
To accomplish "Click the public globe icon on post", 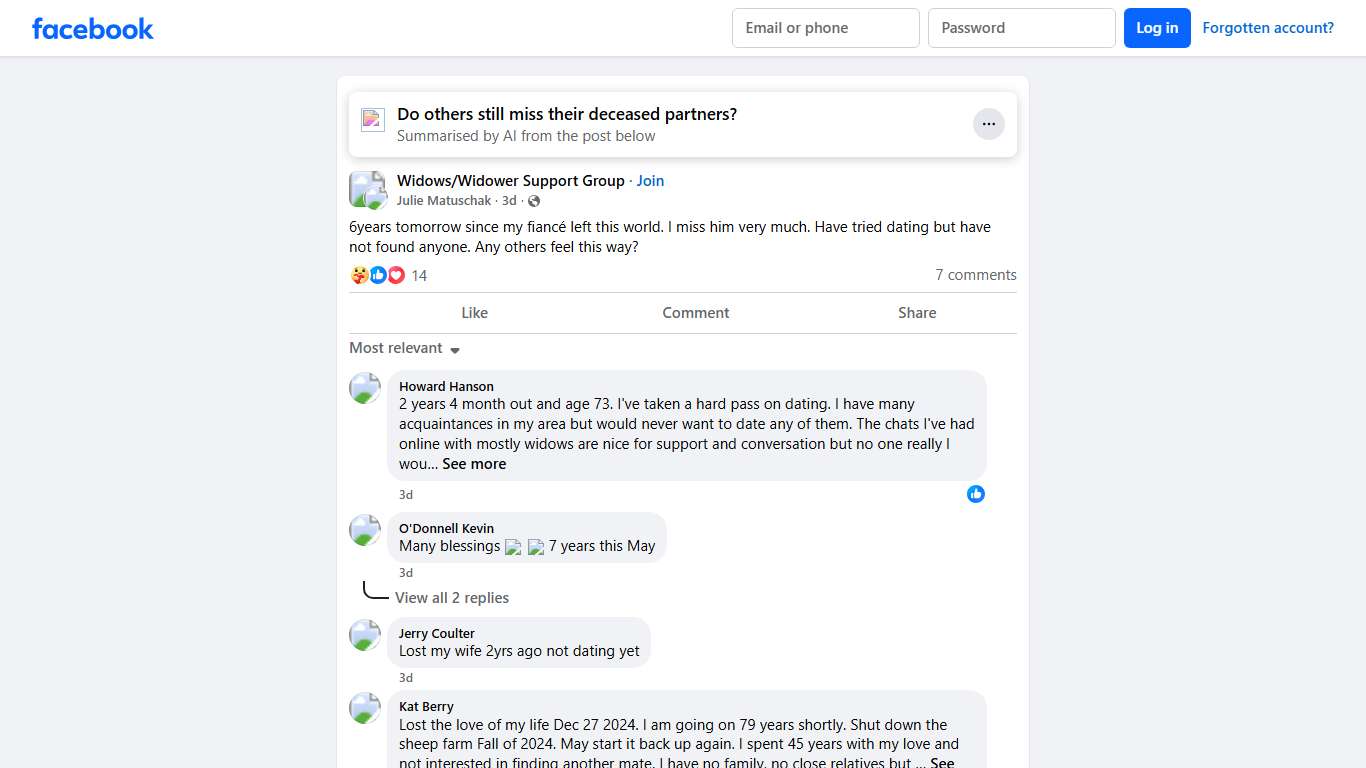I will tap(534, 201).
